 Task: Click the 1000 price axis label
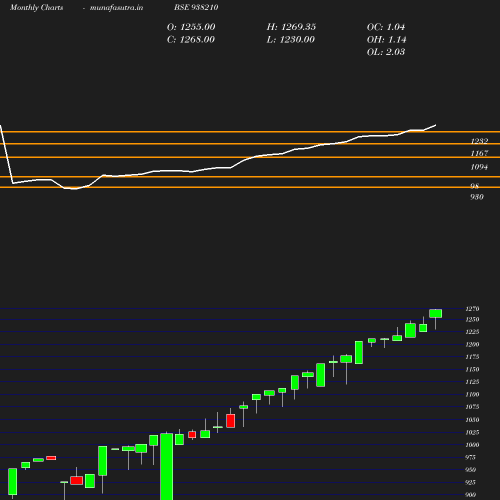472,445
